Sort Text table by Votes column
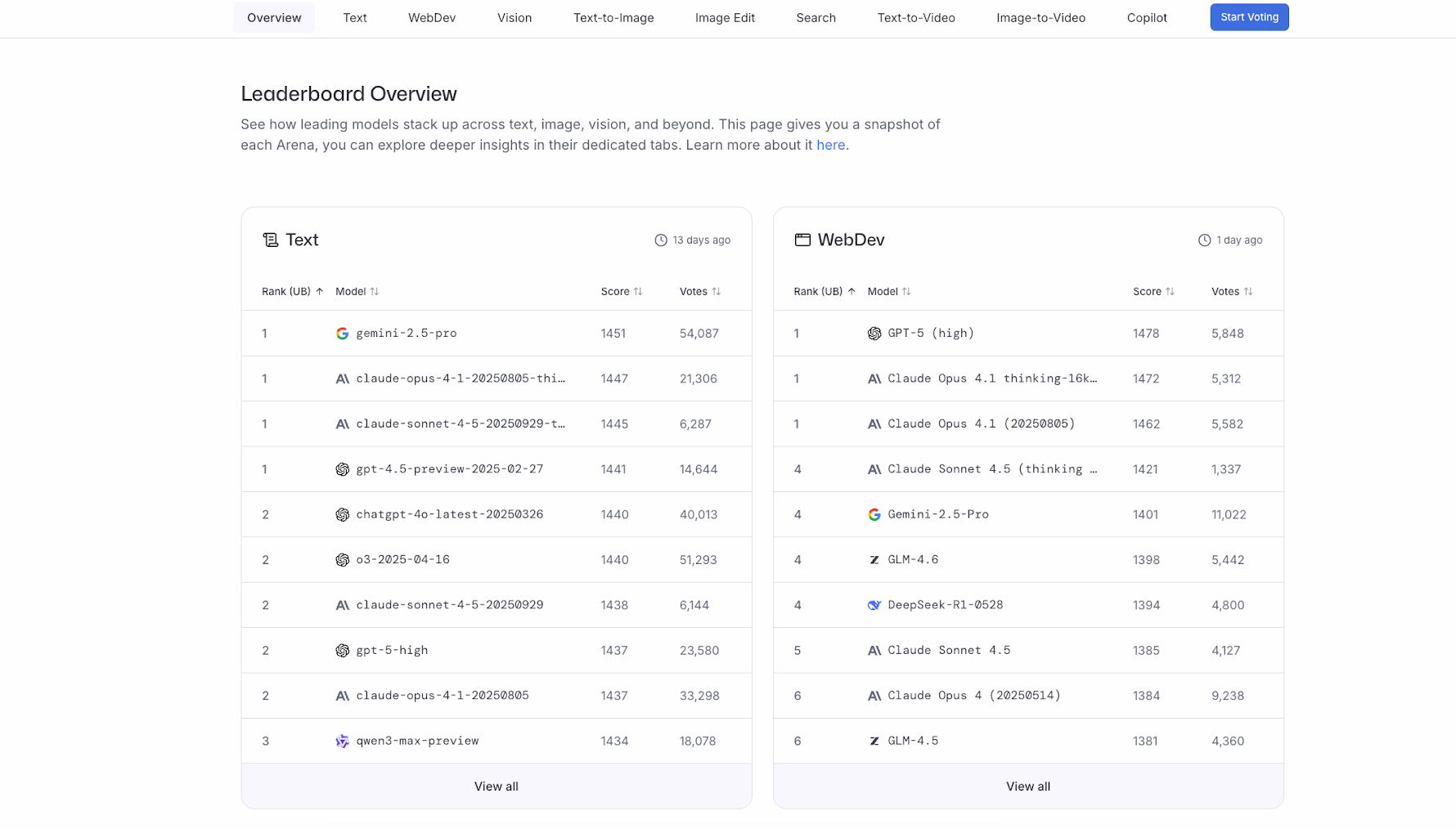Viewport: 1456px width, 829px height. [700, 292]
